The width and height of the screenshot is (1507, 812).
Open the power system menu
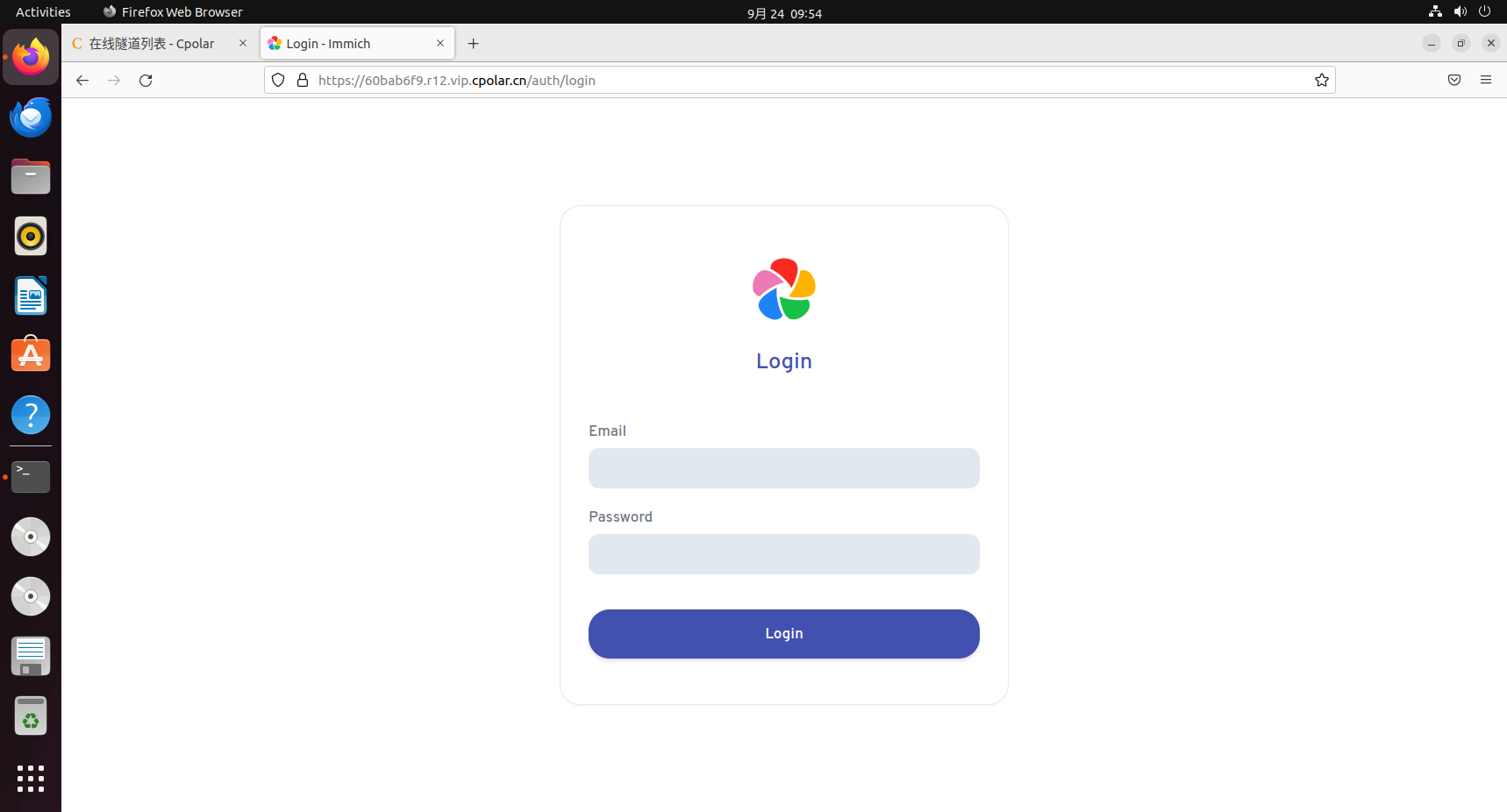click(x=1484, y=11)
